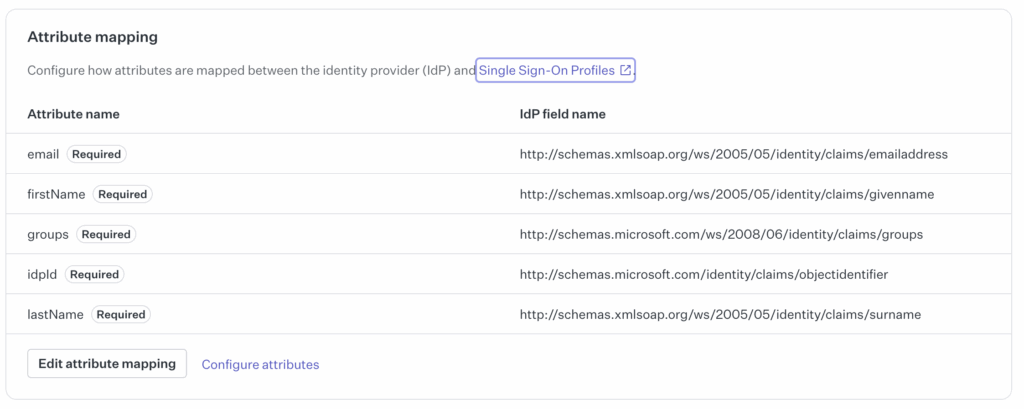Click the external link icon beside Single Sign-On Profiles
The height and width of the screenshot is (409, 1024).
pos(625,71)
